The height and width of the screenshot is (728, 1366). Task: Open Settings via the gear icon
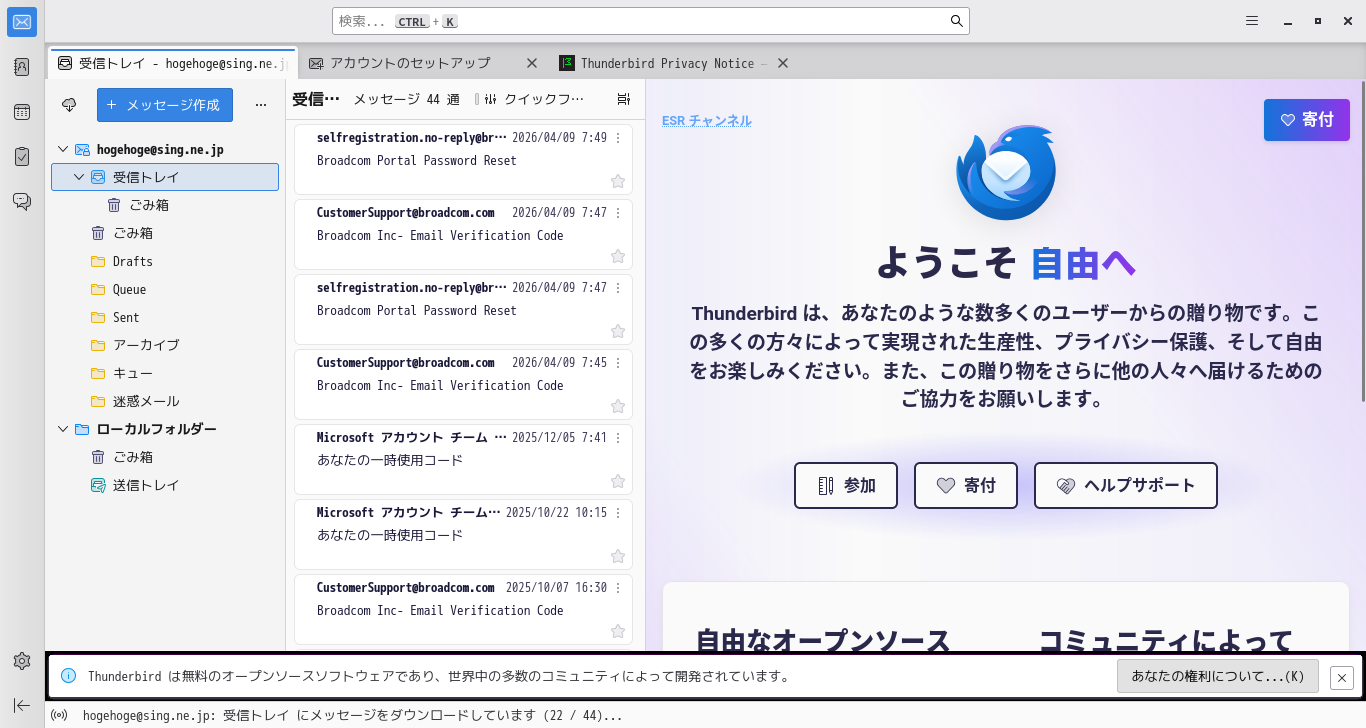[22, 661]
